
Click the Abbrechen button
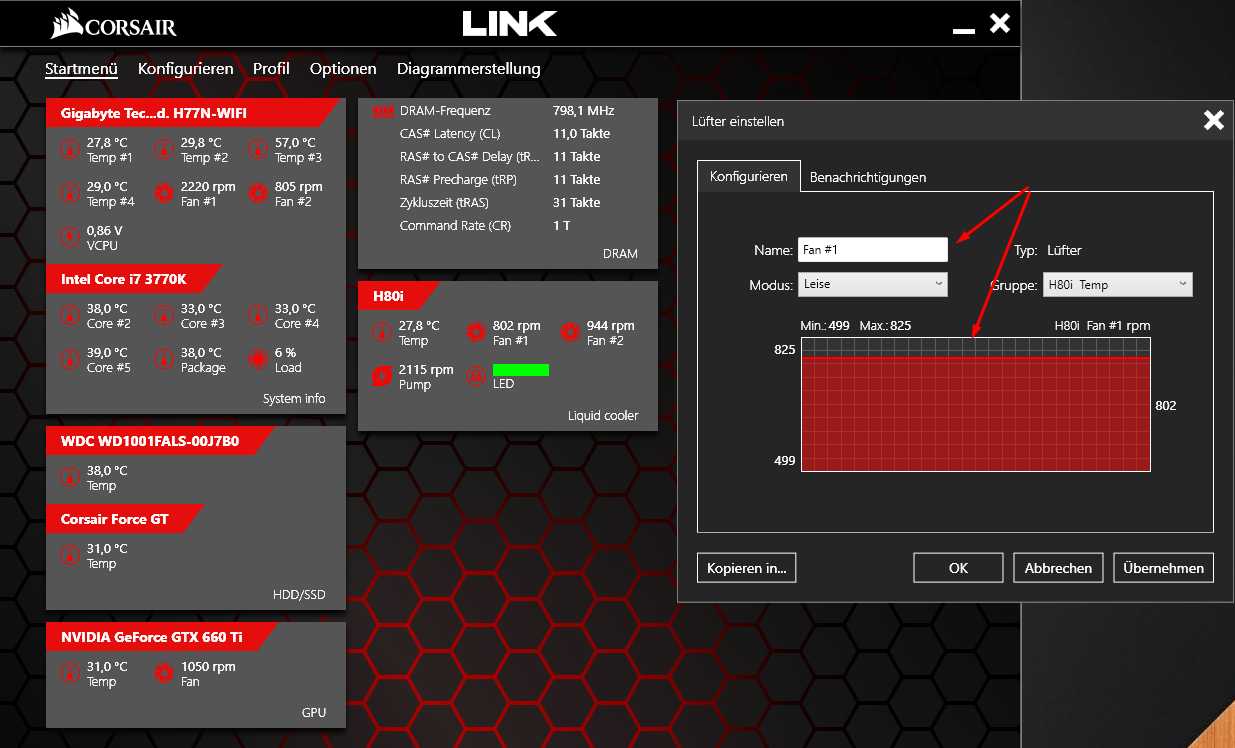pos(1058,568)
